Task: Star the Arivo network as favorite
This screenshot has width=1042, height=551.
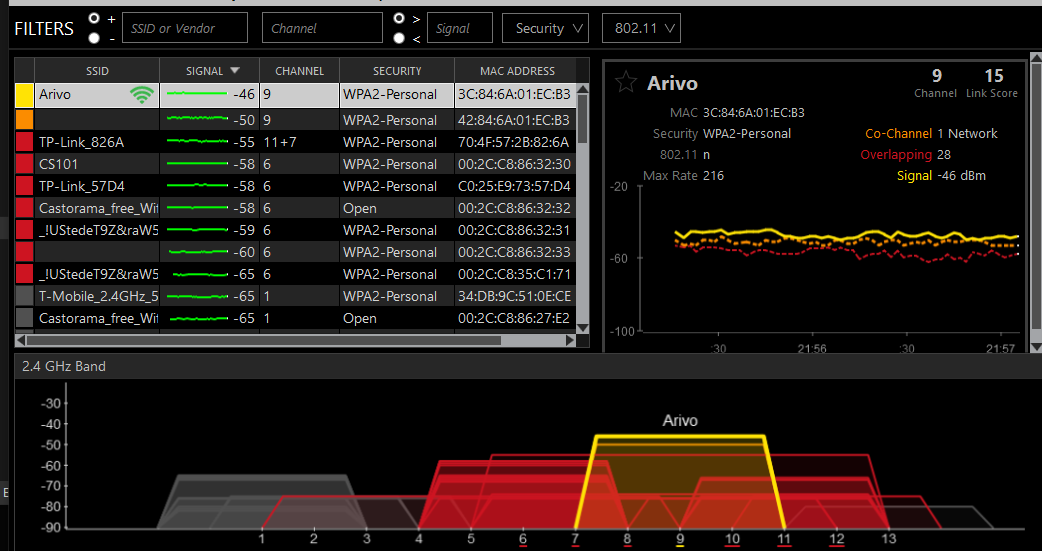Action: click(x=625, y=82)
